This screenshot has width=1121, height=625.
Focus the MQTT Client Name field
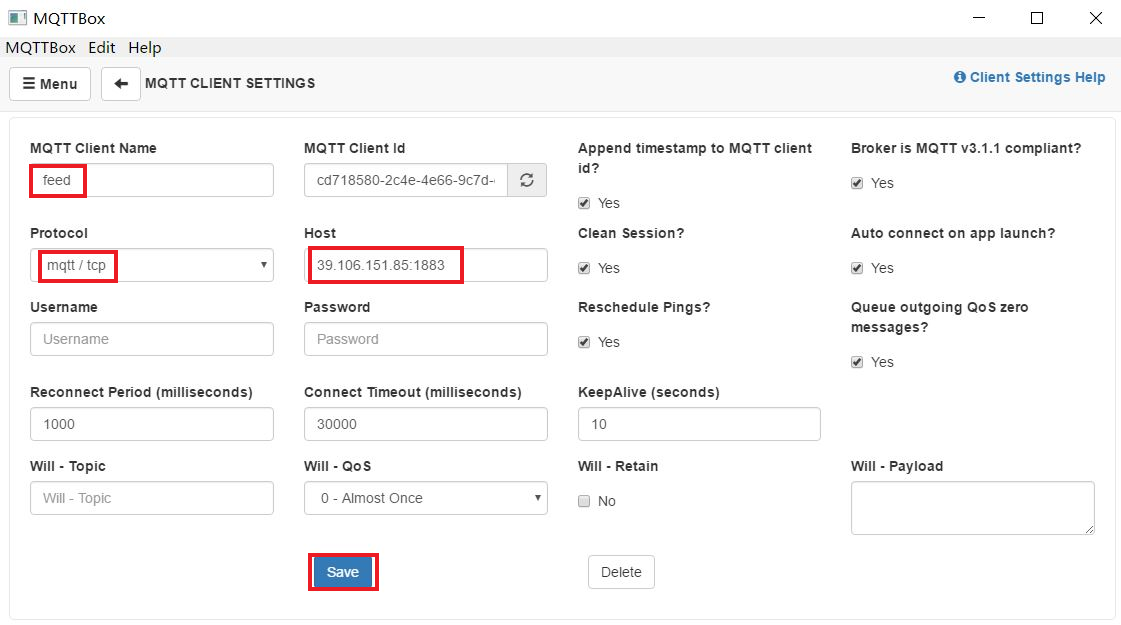pyautogui.click(x=152, y=180)
